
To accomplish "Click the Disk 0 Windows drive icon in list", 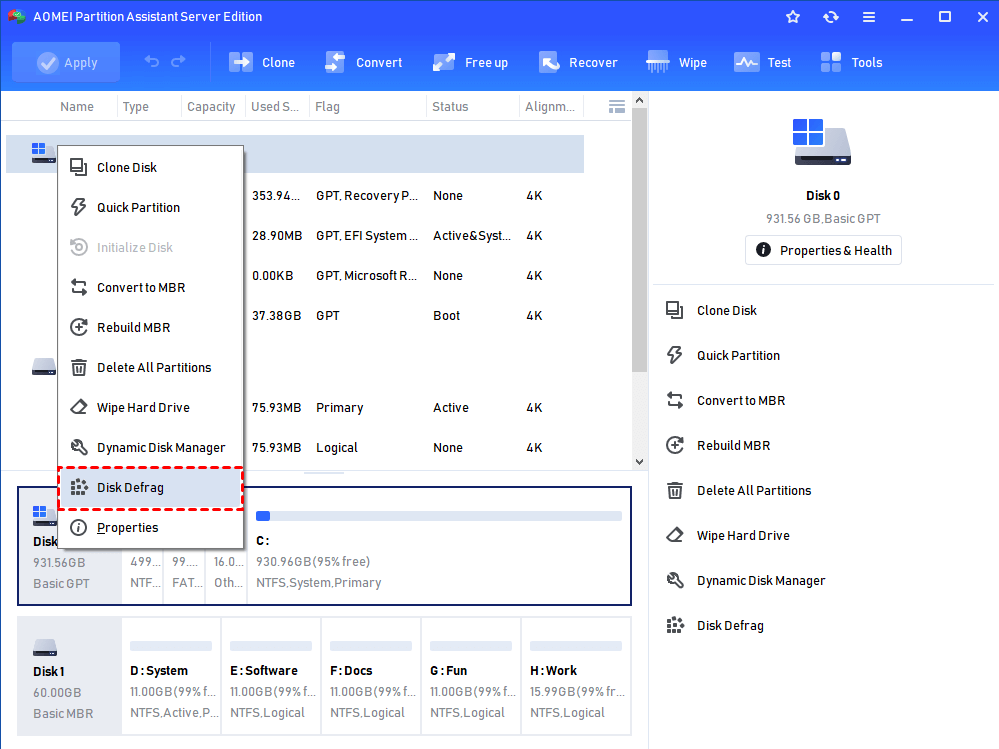I will (x=43, y=153).
